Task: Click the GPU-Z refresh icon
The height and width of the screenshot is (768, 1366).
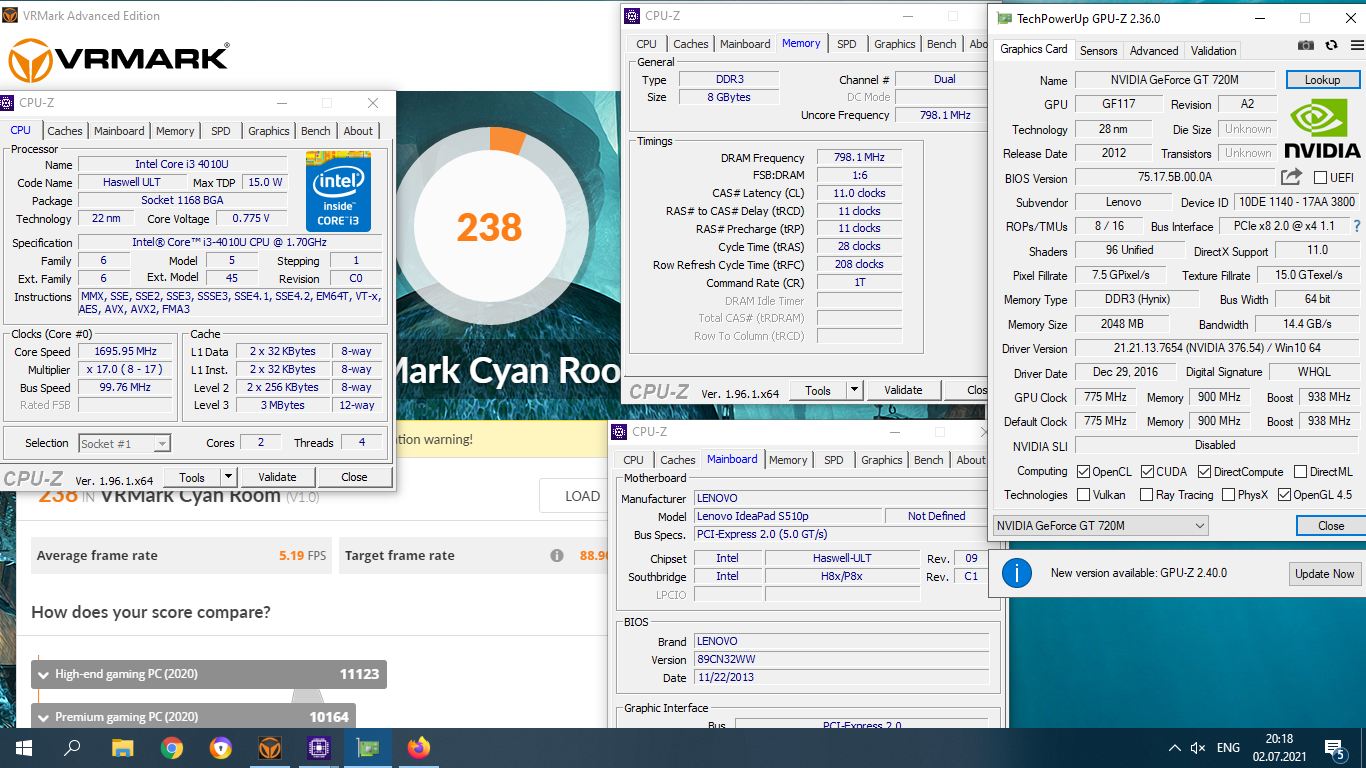Action: pos(1331,45)
